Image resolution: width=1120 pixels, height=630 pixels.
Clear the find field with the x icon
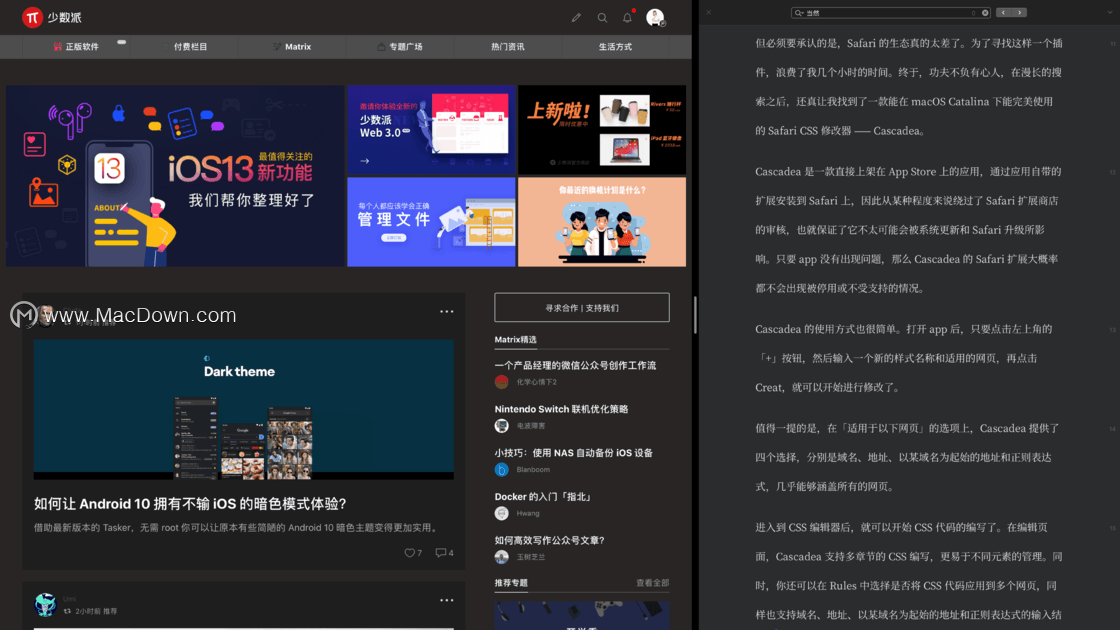985,13
